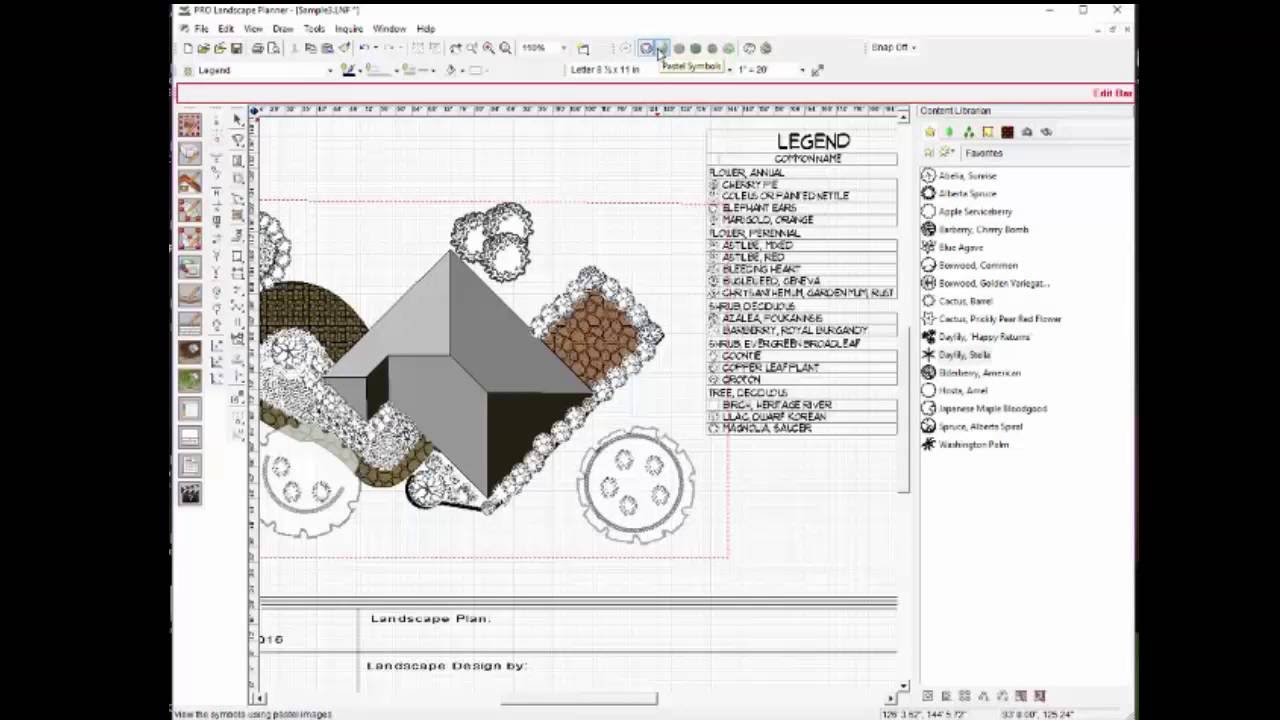Select Daylily, Stella from the list
Screen dimensions: 1280x720
pos(964,355)
